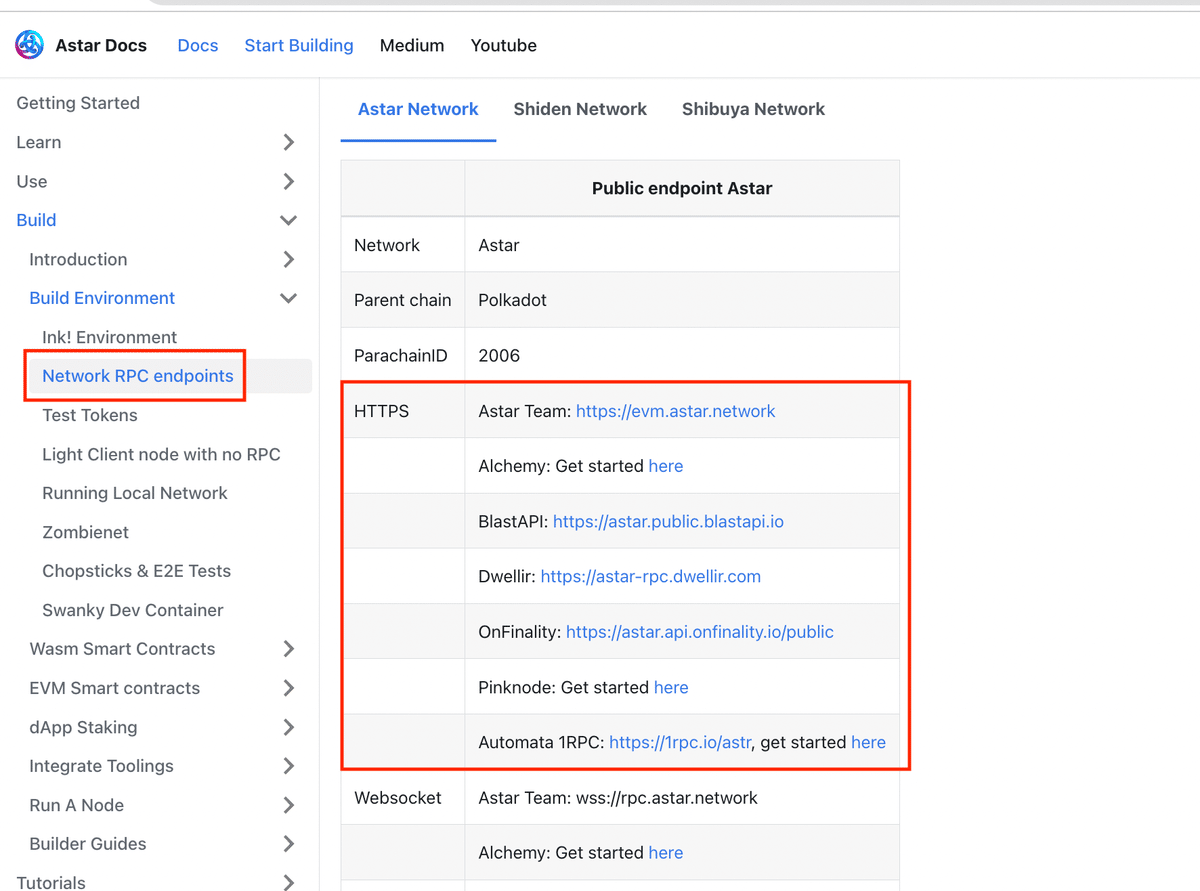Screen dimensions: 1200x891
Task: Open Getting Started in sidebar
Action: point(78,103)
